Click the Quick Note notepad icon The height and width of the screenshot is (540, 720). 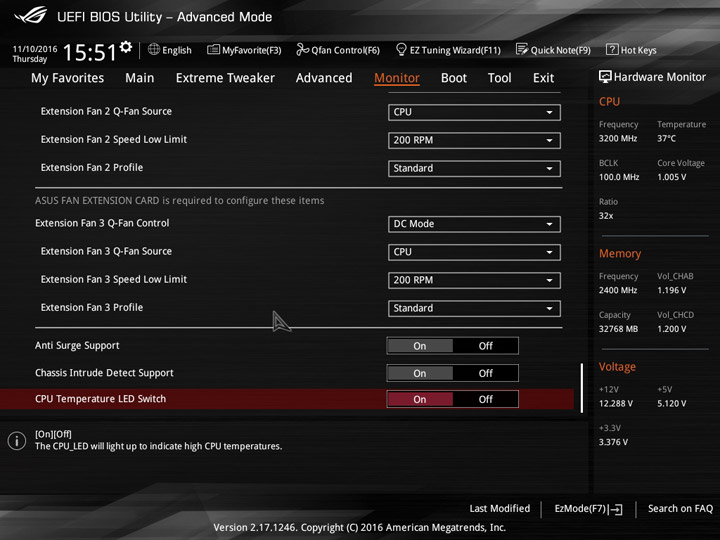[522, 50]
